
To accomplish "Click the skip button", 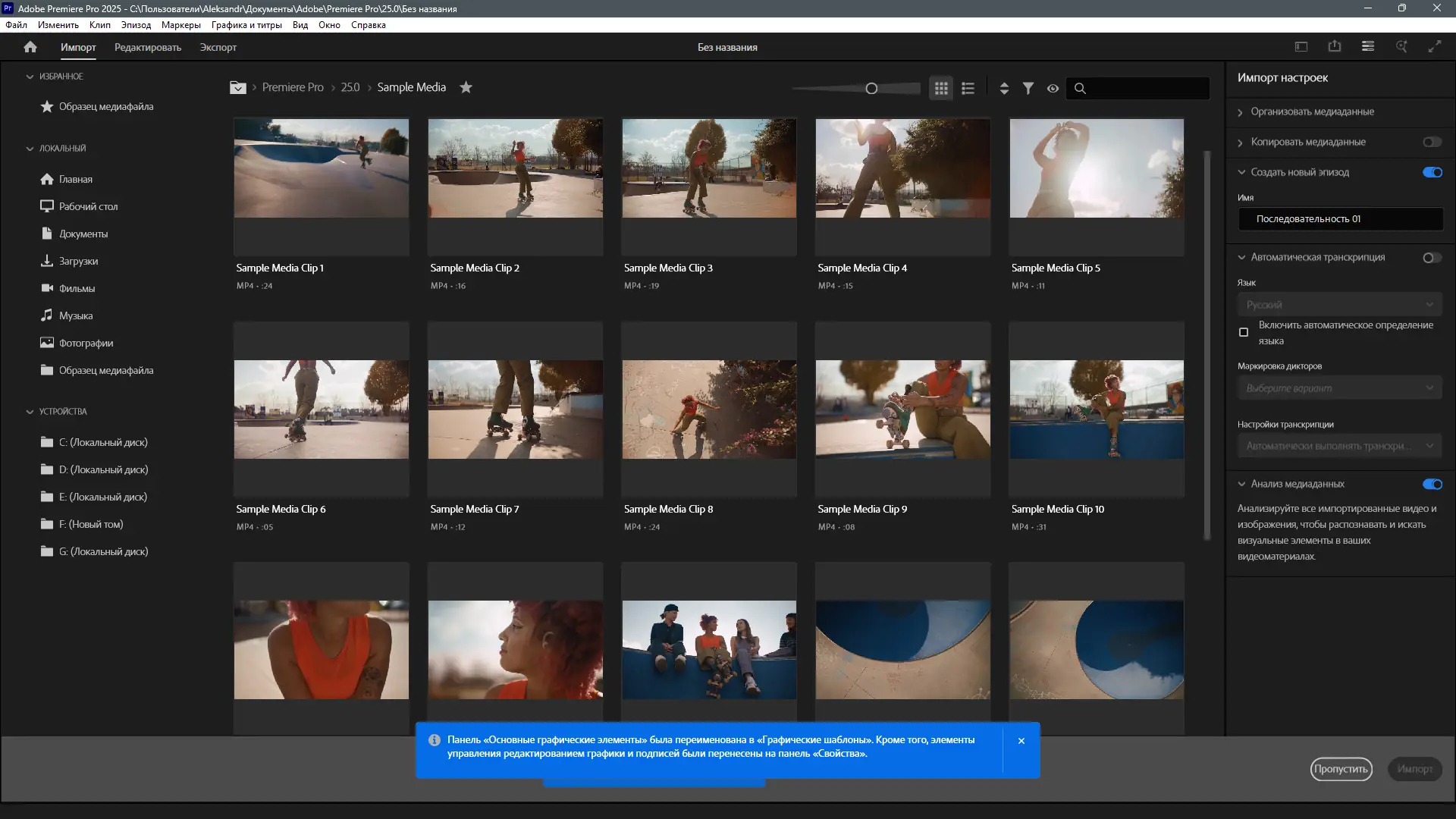I will (1341, 769).
